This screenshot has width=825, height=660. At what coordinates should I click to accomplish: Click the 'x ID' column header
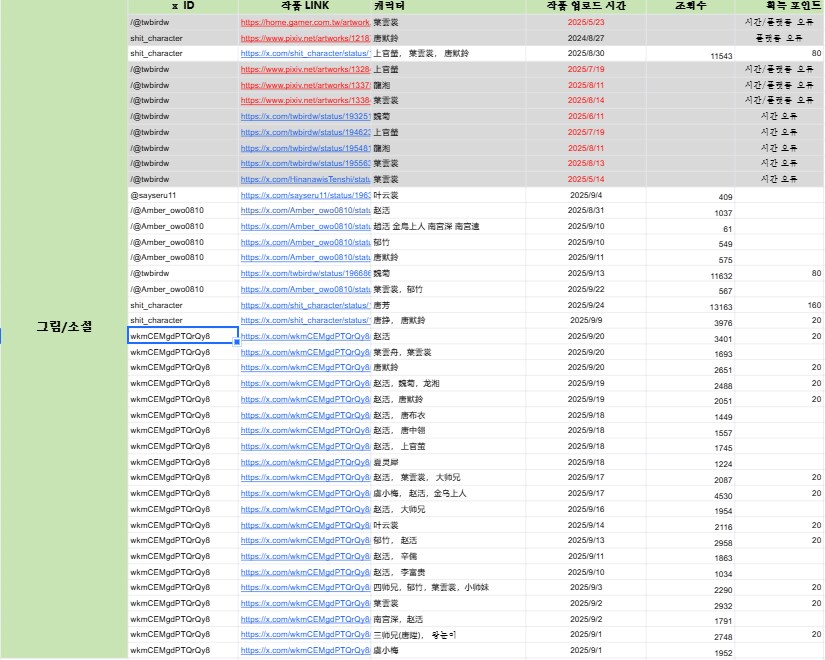[x=182, y=6]
